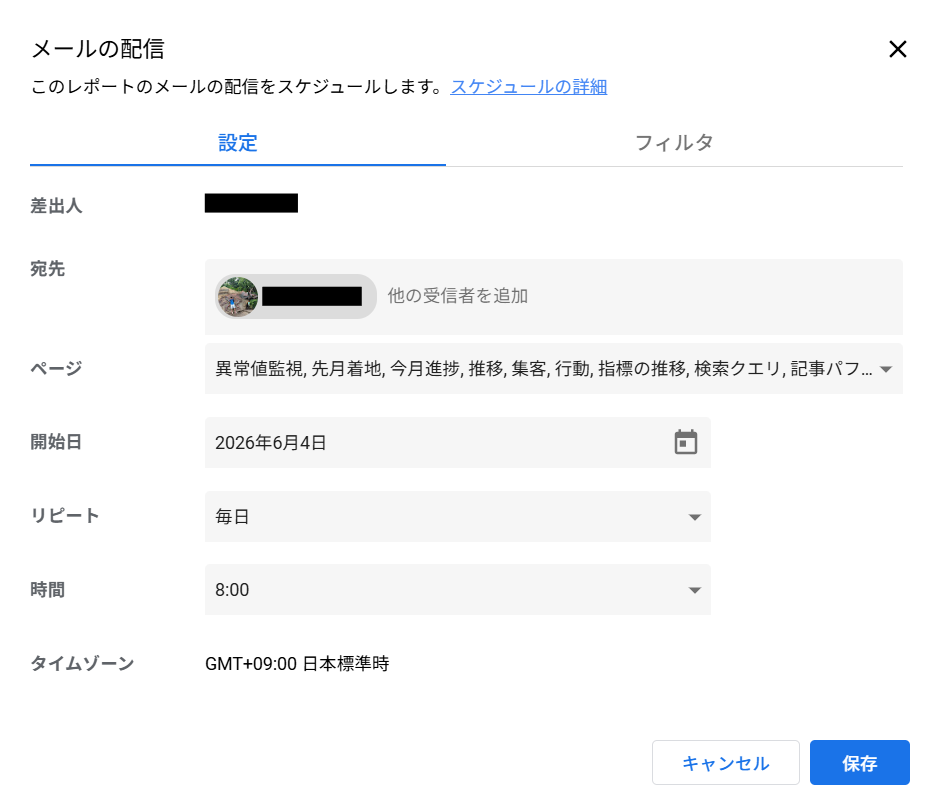The width and height of the screenshot is (942, 807).
Task: Open the calendar picker for 開始日
Action: (685, 442)
